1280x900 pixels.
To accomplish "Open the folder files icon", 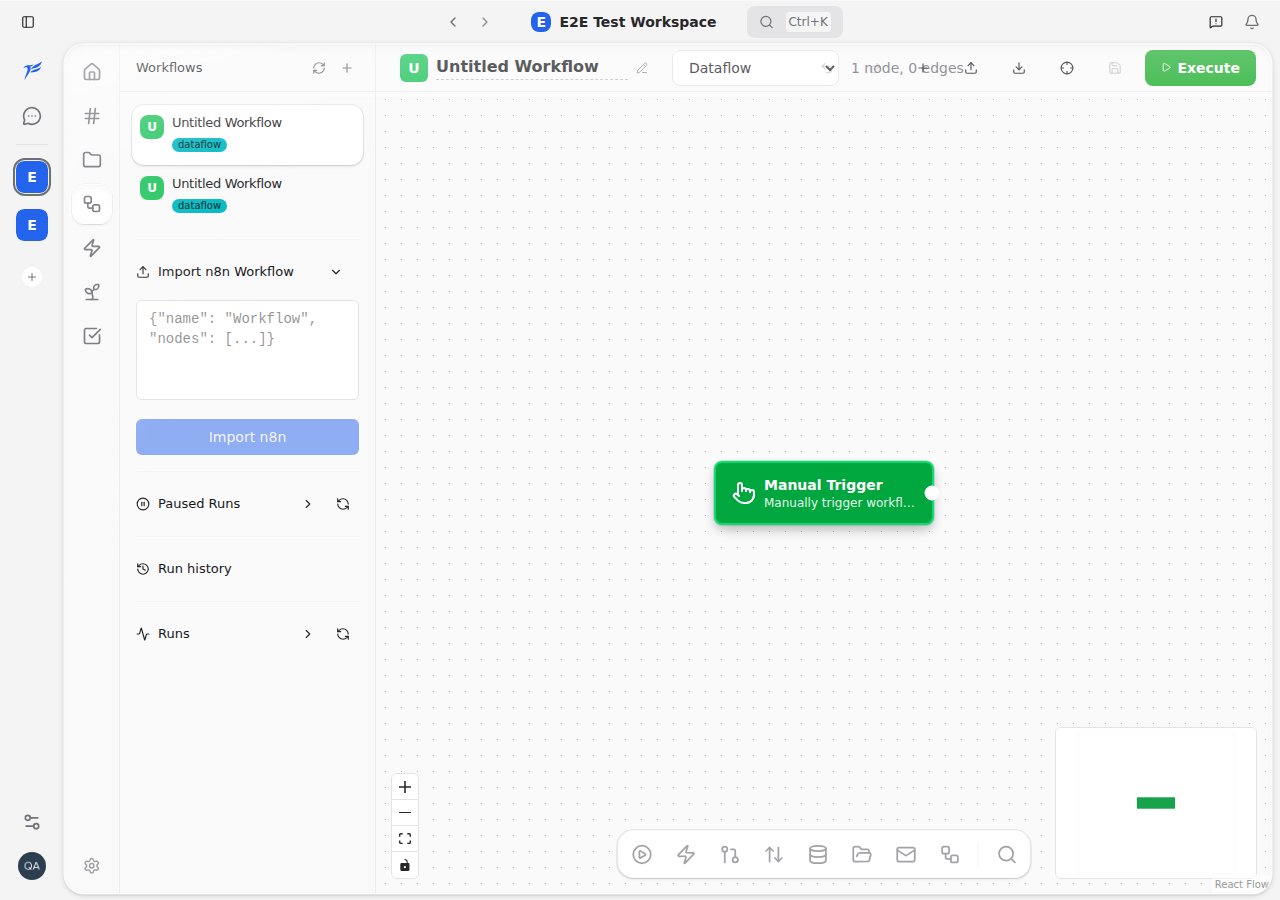I will point(92,160).
